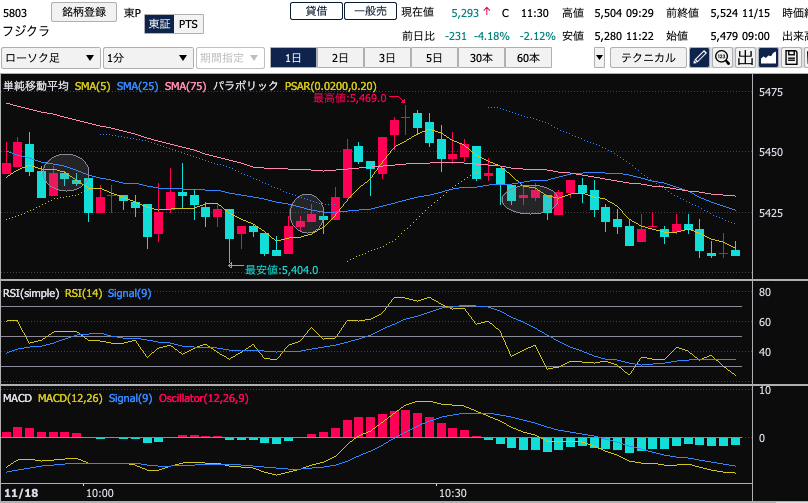808x503 pixels.
Task: Open the 1分 interval dropdown
Action: (x=148, y=58)
